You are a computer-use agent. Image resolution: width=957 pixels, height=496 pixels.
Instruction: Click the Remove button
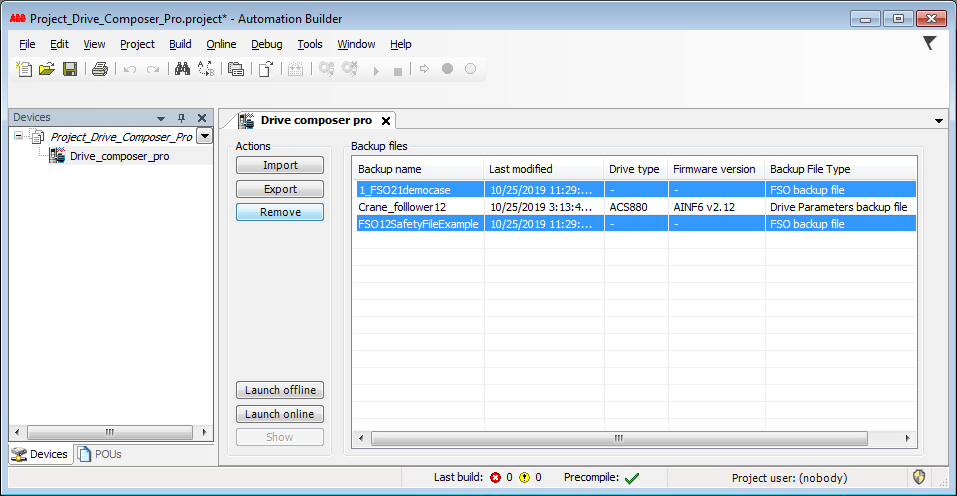coord(280,212)
